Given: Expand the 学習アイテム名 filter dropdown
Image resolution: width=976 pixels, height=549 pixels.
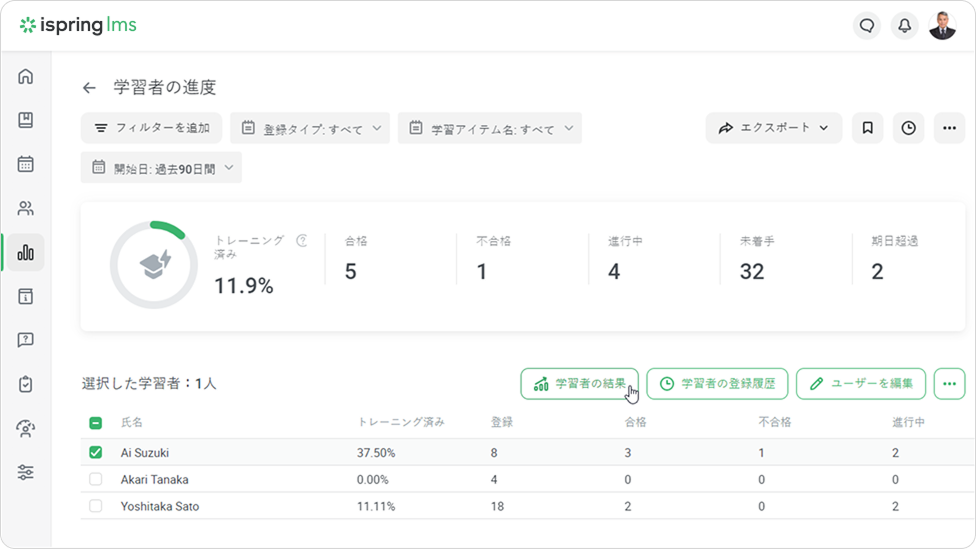Looking at the screenshot, I should point(489,128).
